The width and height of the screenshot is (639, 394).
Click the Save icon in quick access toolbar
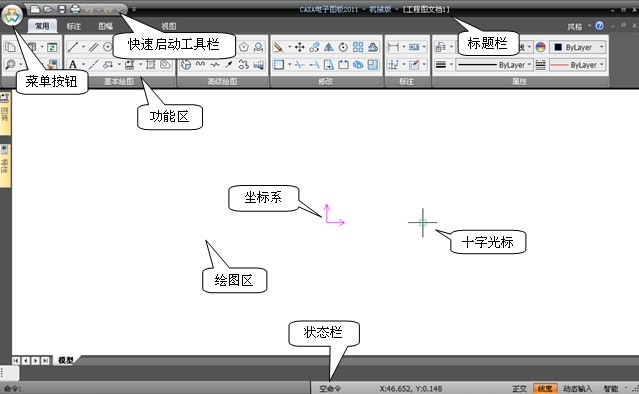click(x=62, y=9)
